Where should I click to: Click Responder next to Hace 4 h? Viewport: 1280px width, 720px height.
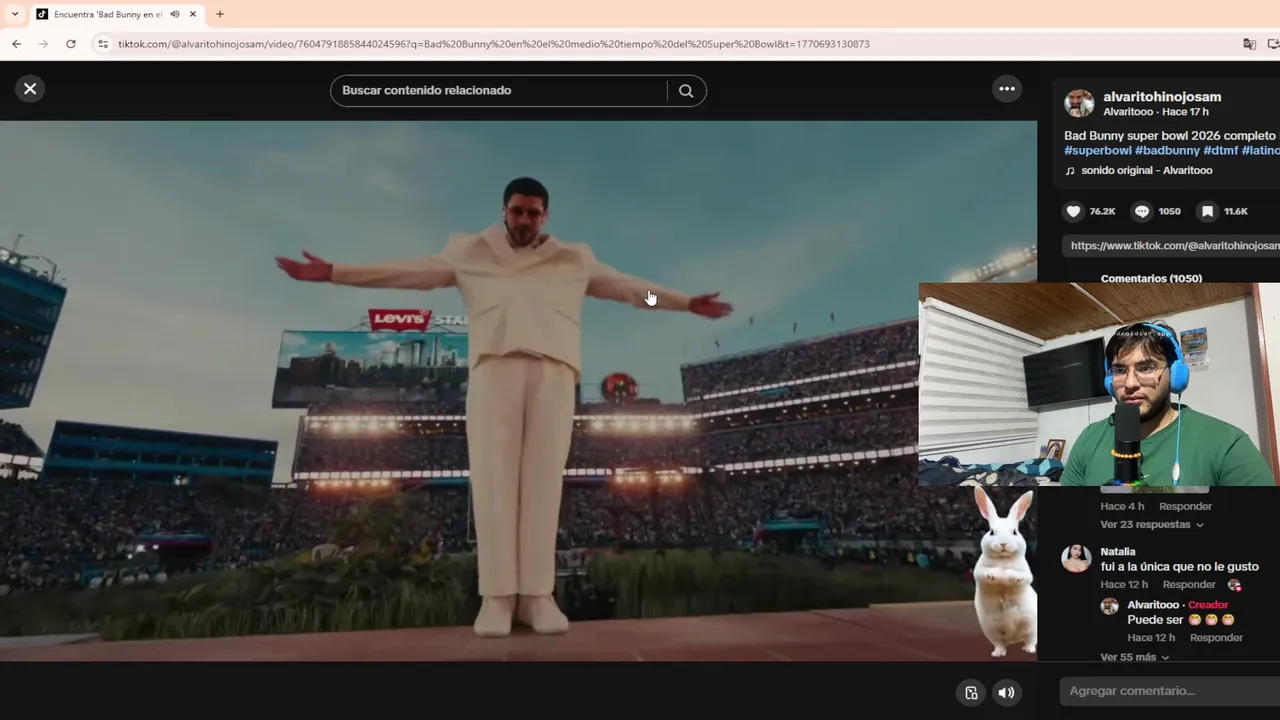click(x=1185, y=507)
